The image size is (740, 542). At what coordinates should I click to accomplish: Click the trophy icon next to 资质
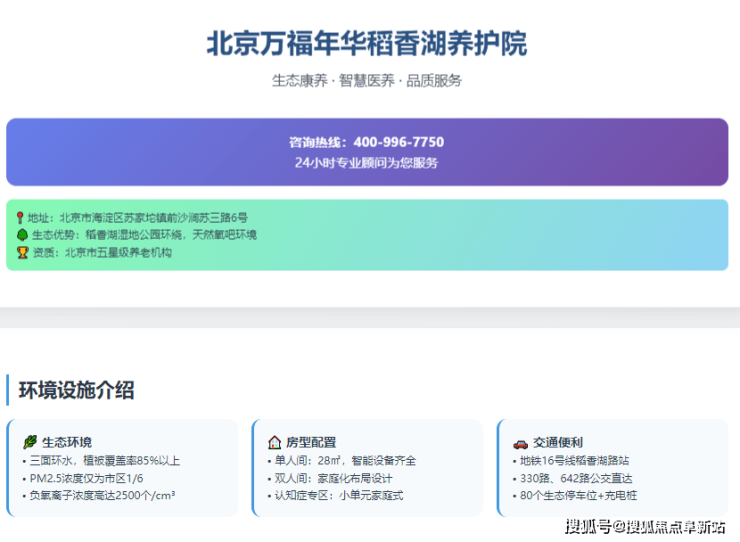(21, 253)
